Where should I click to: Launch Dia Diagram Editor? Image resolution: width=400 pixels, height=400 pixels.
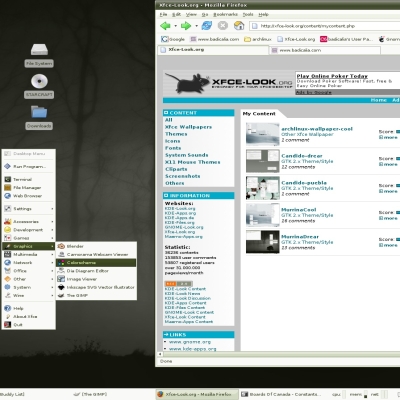tap(96, 271)
